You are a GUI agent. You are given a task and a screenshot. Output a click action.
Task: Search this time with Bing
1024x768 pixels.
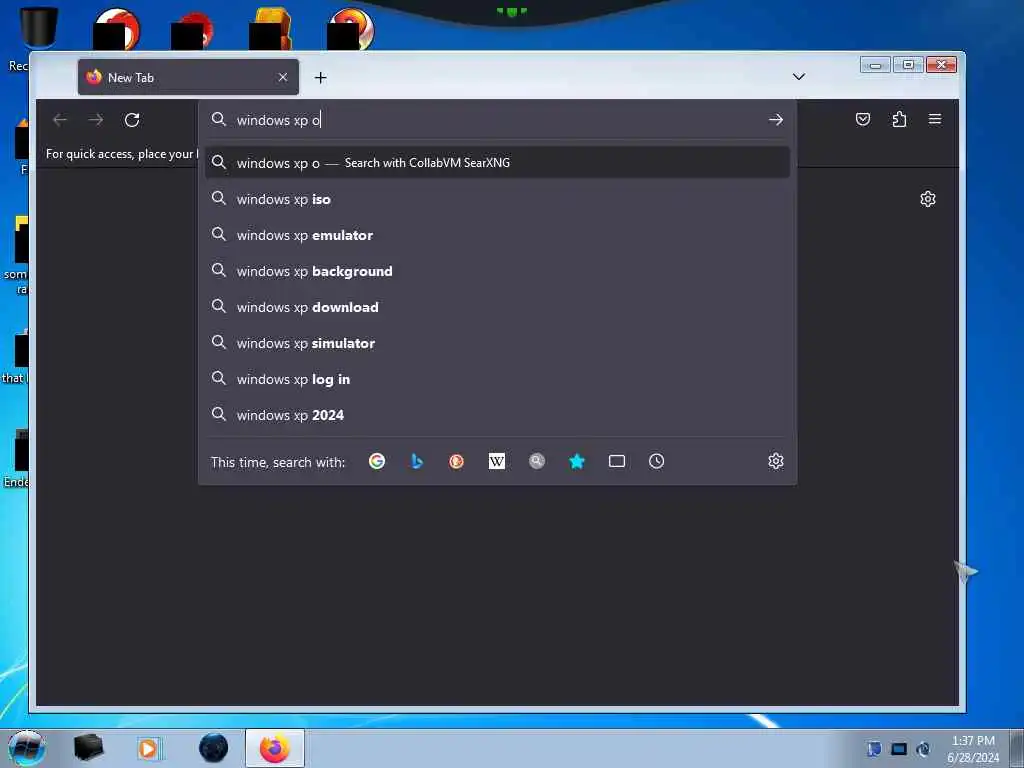pos(417,461)
